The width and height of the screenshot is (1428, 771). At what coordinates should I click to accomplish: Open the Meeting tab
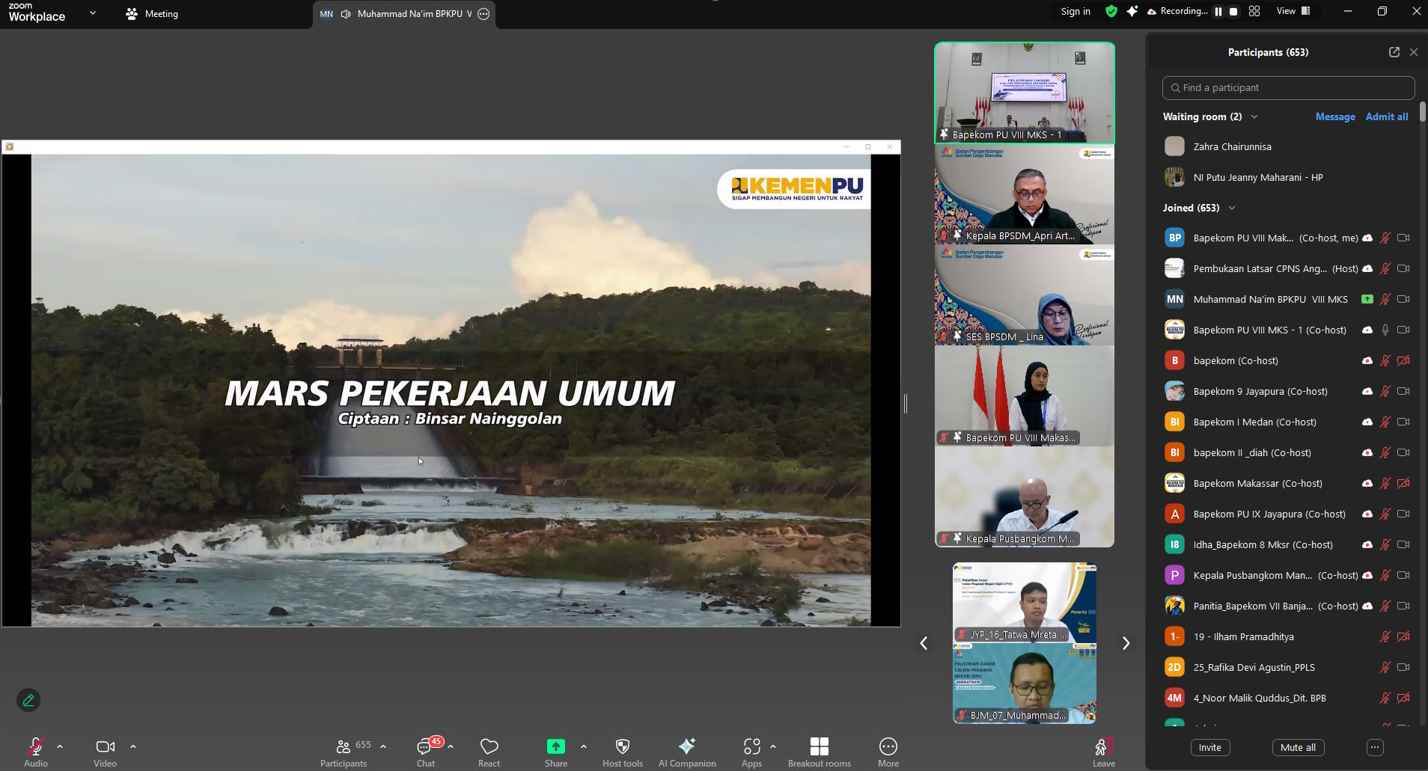(152, 14)
